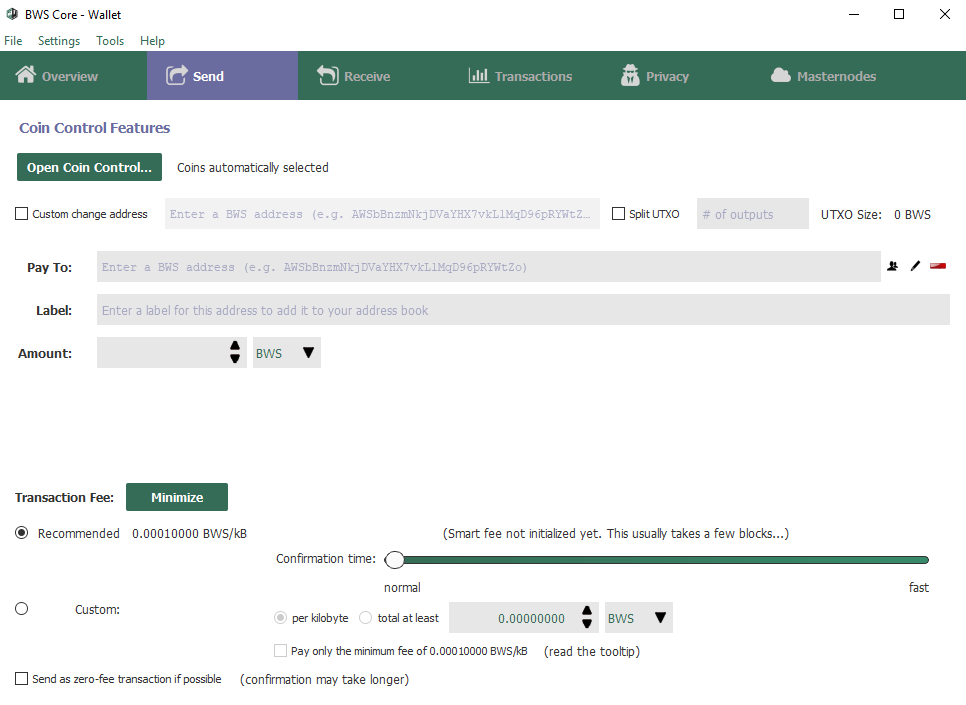Open Privacy via the spy icon
This screenshot has width=966, height=705.
click(630, 75)
